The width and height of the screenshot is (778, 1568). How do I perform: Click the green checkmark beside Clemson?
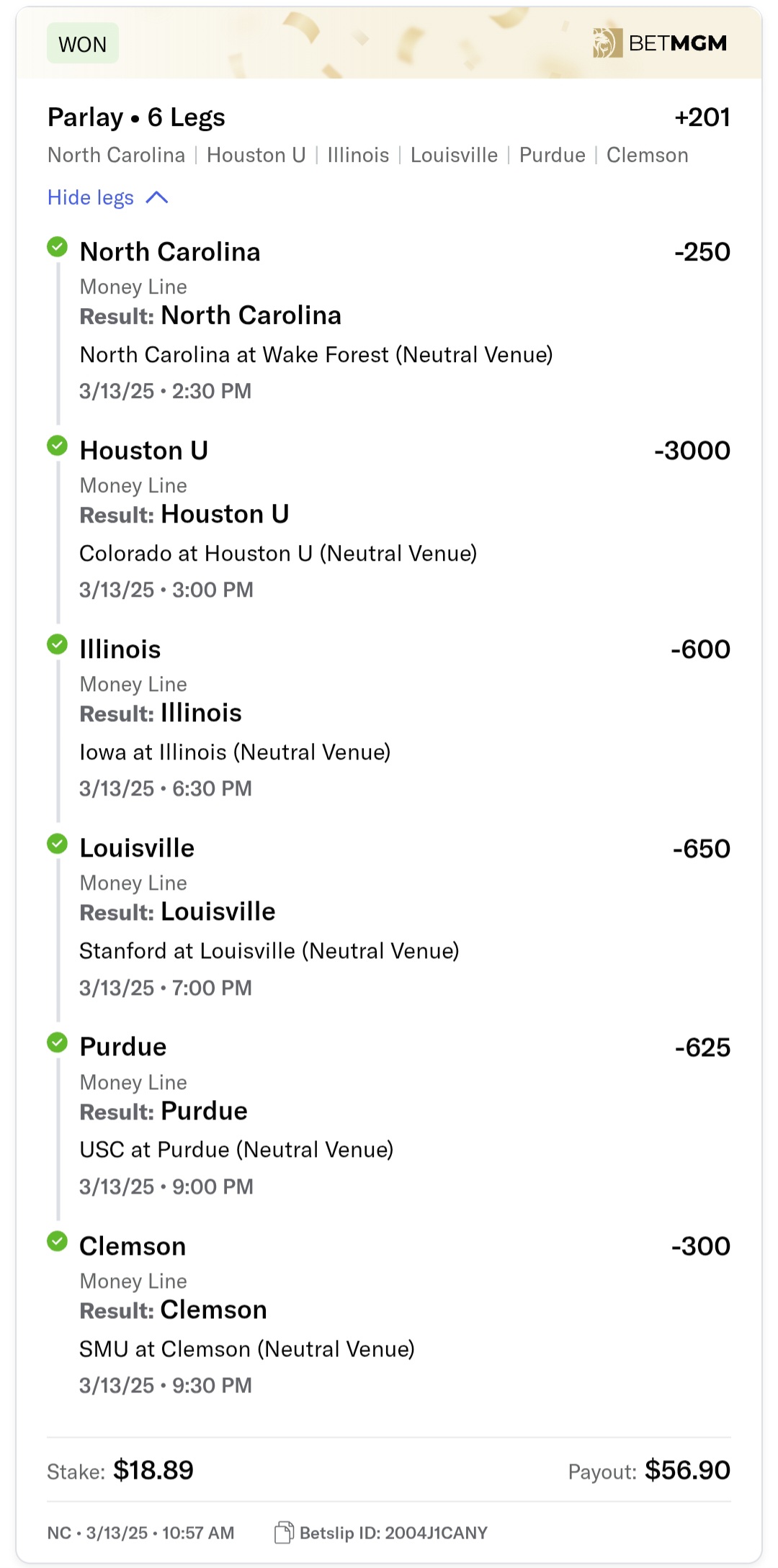(x=57, y=1241)
